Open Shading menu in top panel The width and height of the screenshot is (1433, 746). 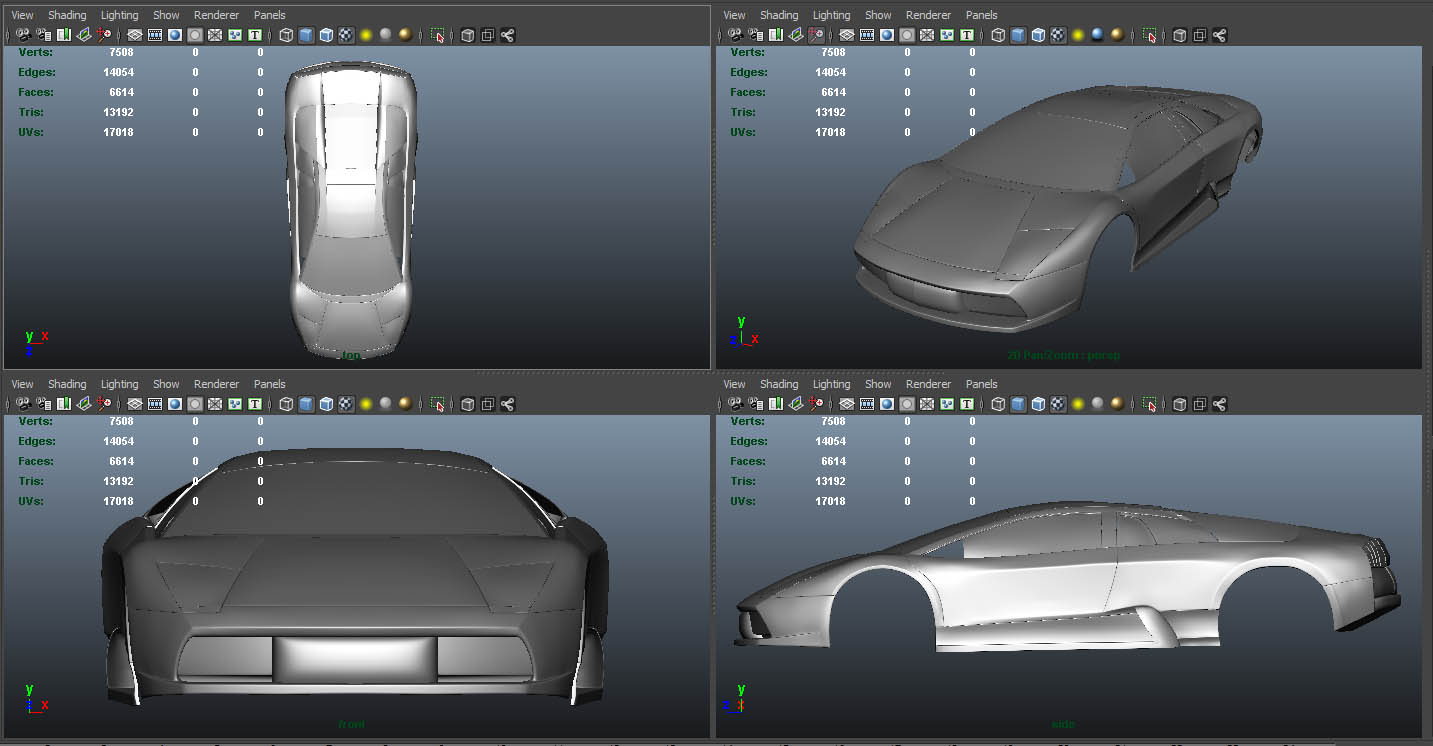tap(67, 15)
